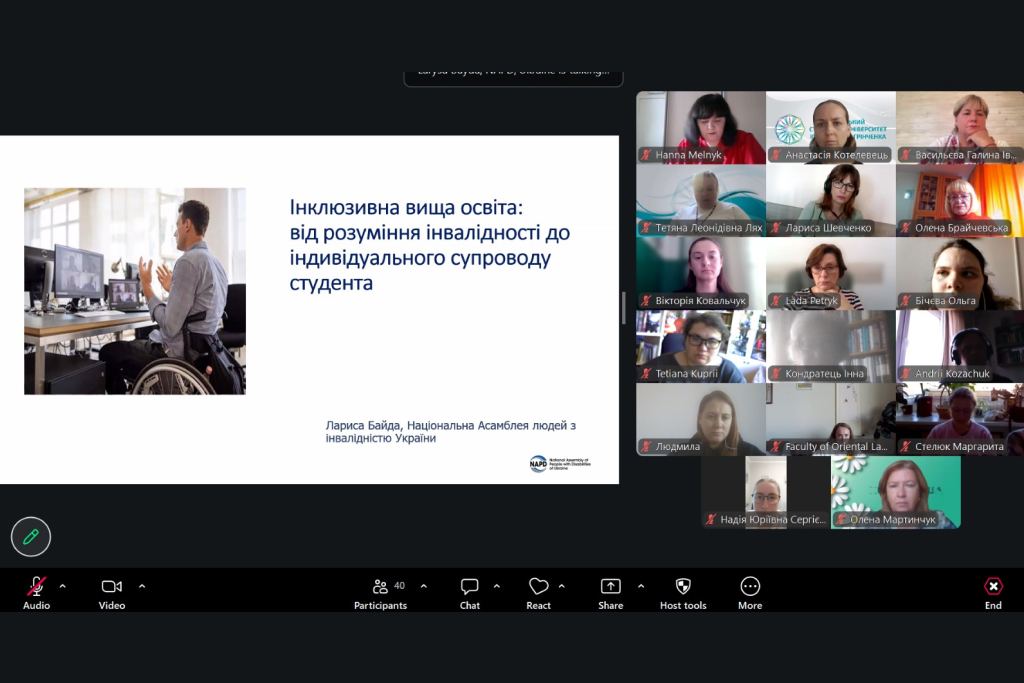Viewport: 1024px width, 683px height.
Task: Click muted mic icon beside Людмила
Action: click(x=647, y=447)
